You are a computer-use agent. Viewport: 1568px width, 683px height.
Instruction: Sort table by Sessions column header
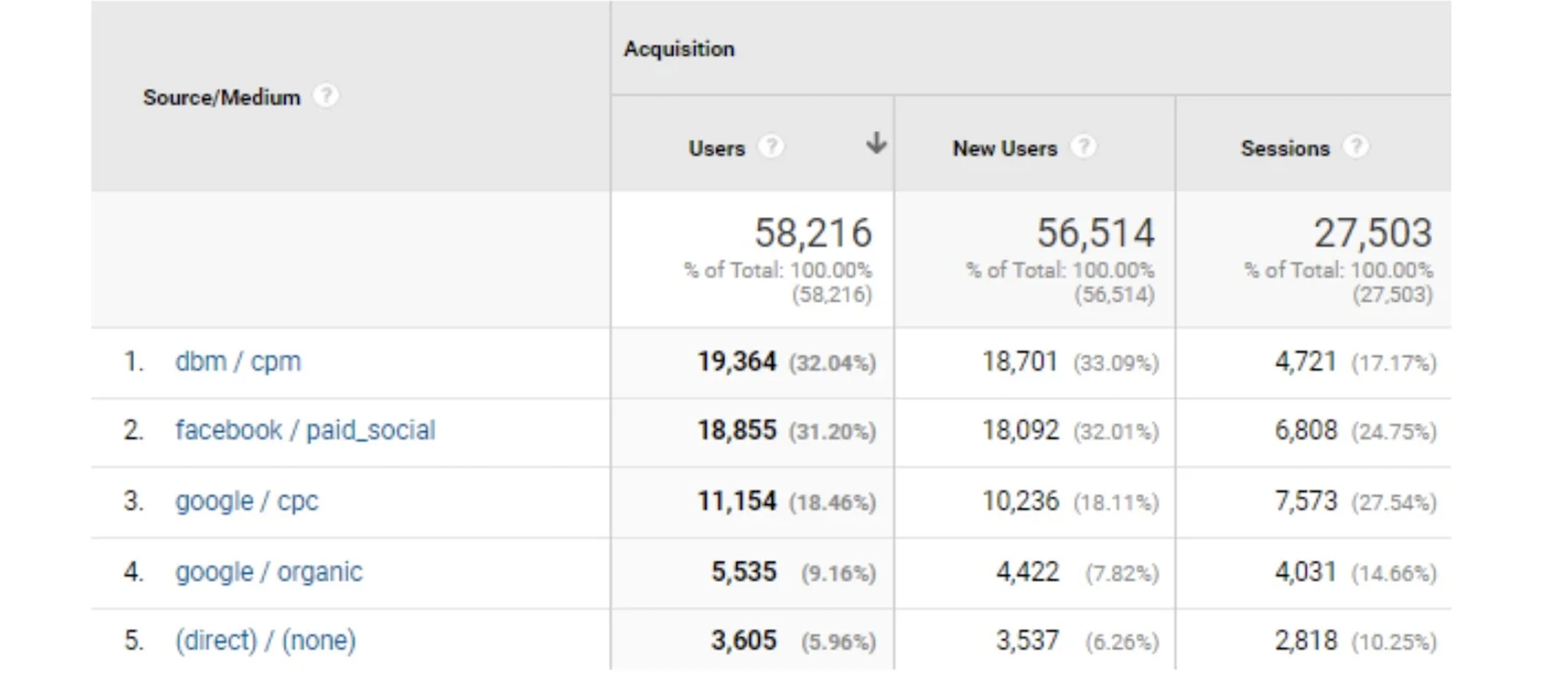click(1285, 149)
